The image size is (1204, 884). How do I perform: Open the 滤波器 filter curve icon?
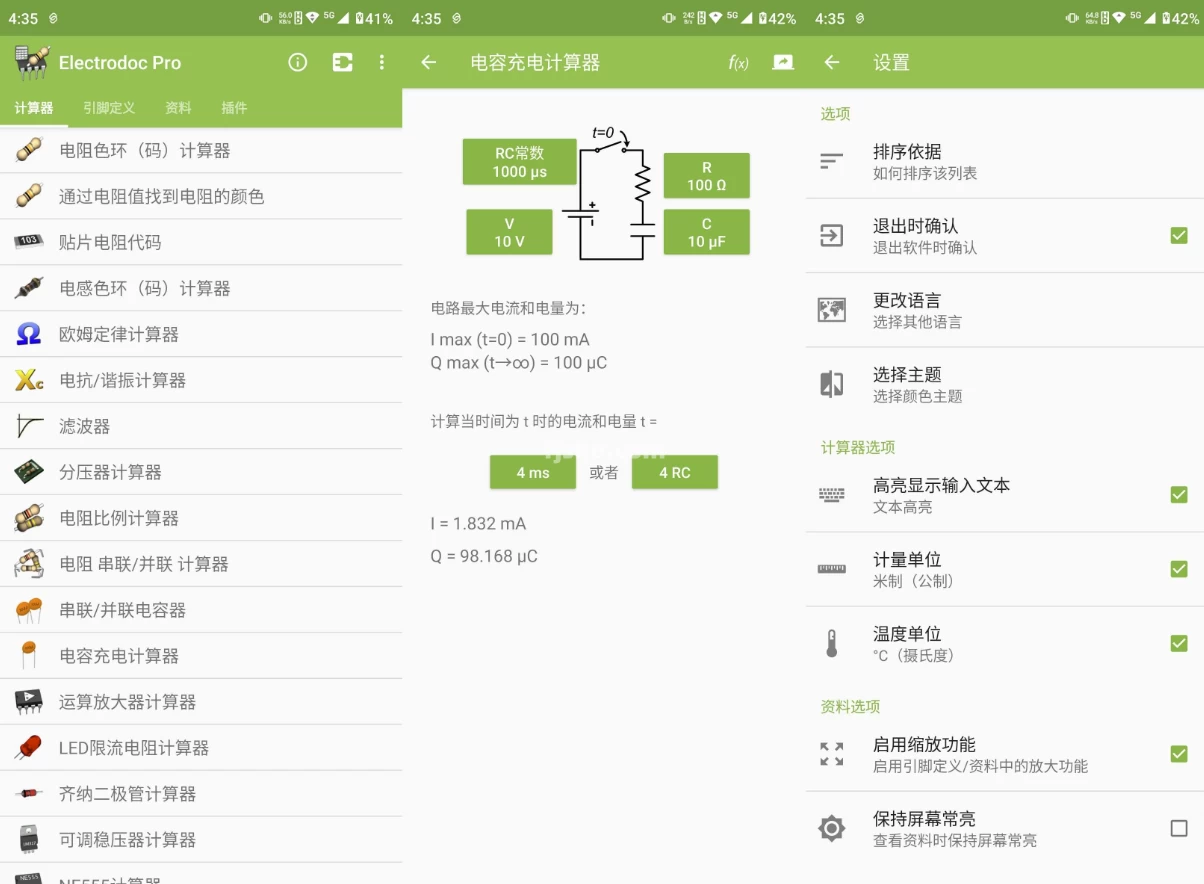click(x=29, y=426)
